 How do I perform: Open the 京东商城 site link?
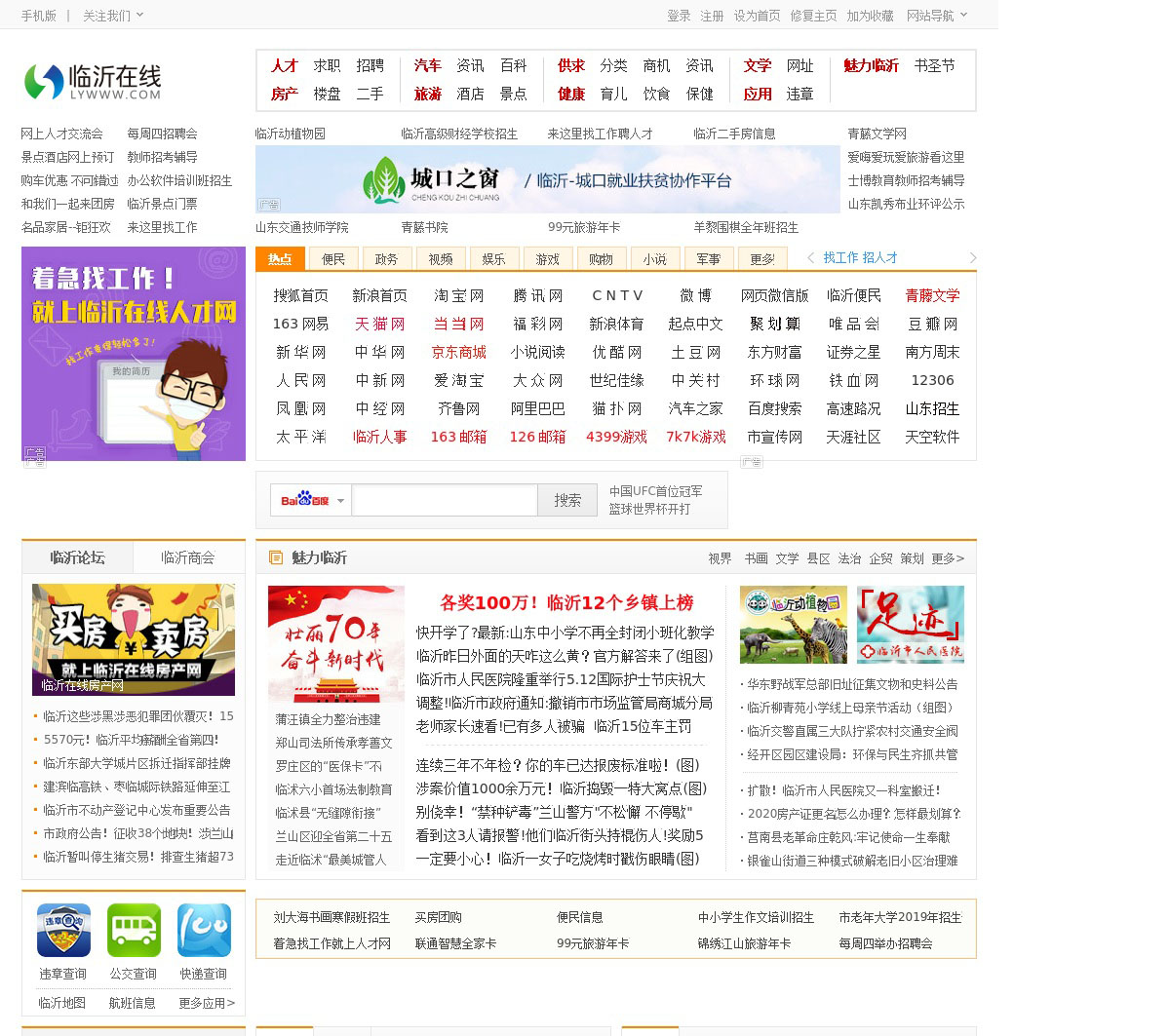(x=458, y=352)
